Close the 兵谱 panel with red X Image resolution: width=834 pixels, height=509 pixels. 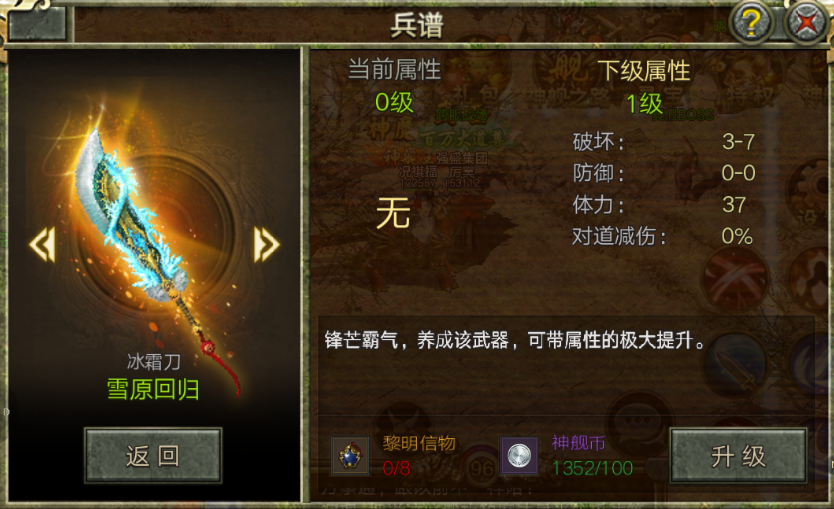coord(807,23)
